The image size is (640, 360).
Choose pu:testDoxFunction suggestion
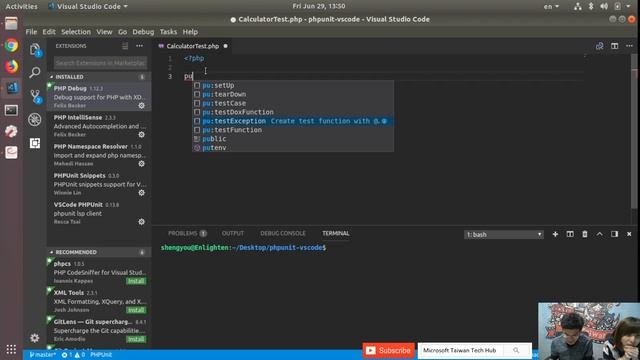(293, 112)
